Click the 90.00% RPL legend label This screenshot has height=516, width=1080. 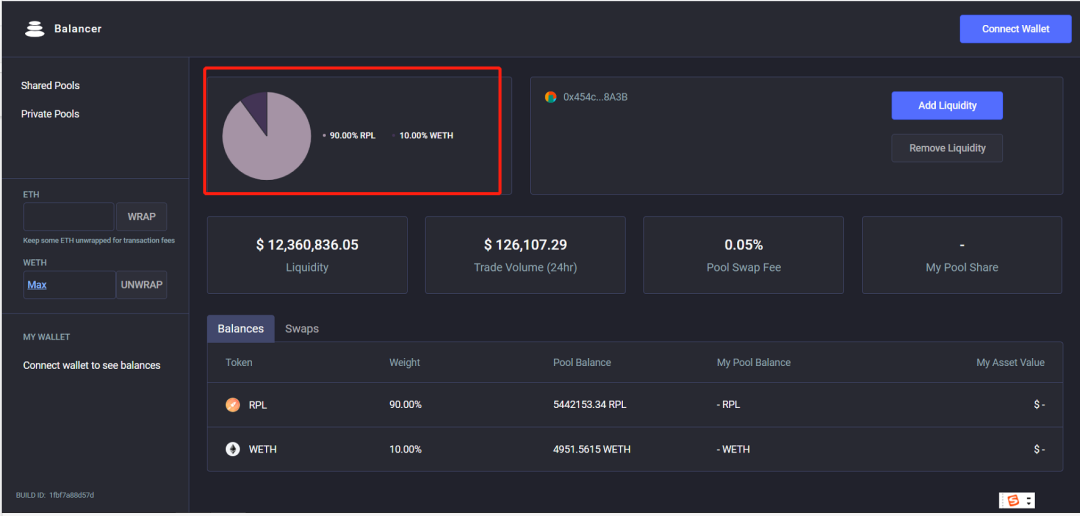[352, 136]
